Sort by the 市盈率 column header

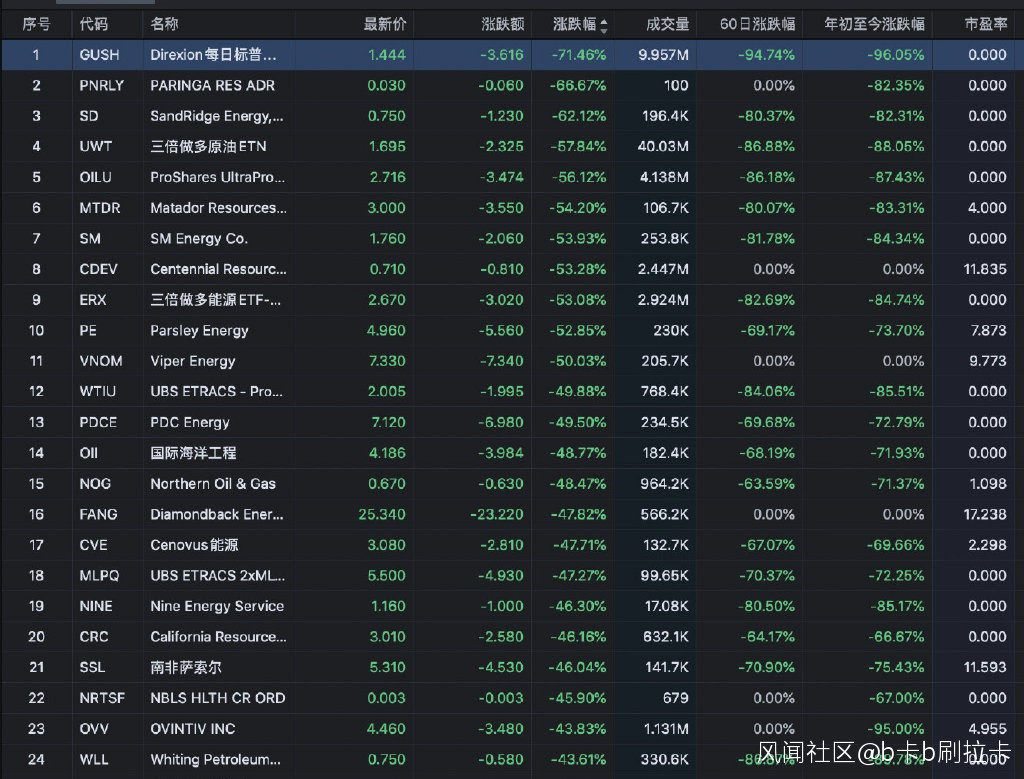[986, 24]
